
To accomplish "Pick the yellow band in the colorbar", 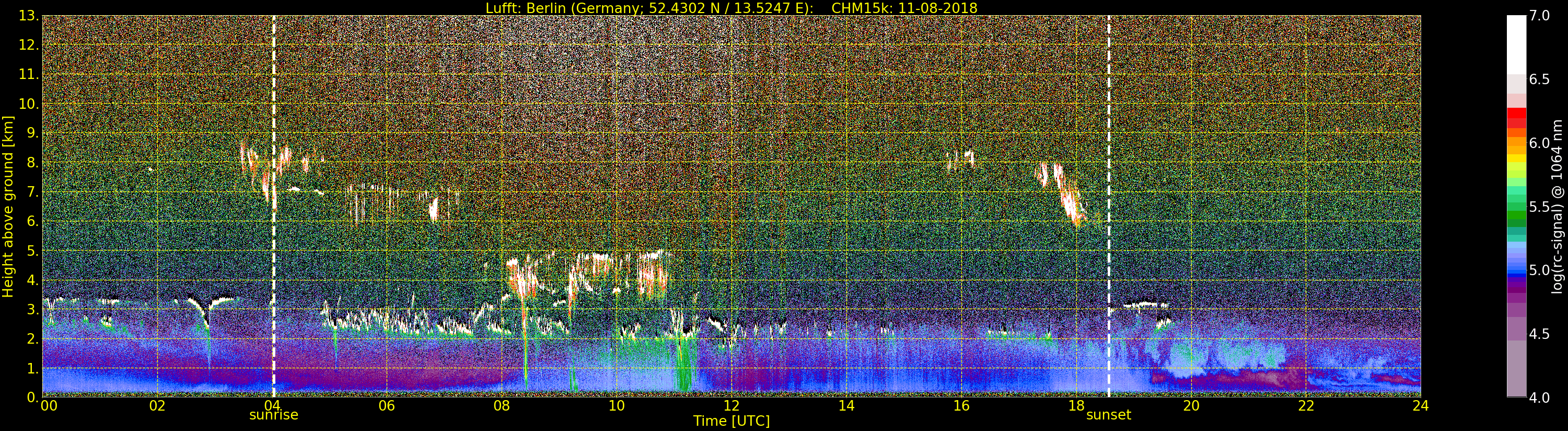I will tap(1516, 158).
